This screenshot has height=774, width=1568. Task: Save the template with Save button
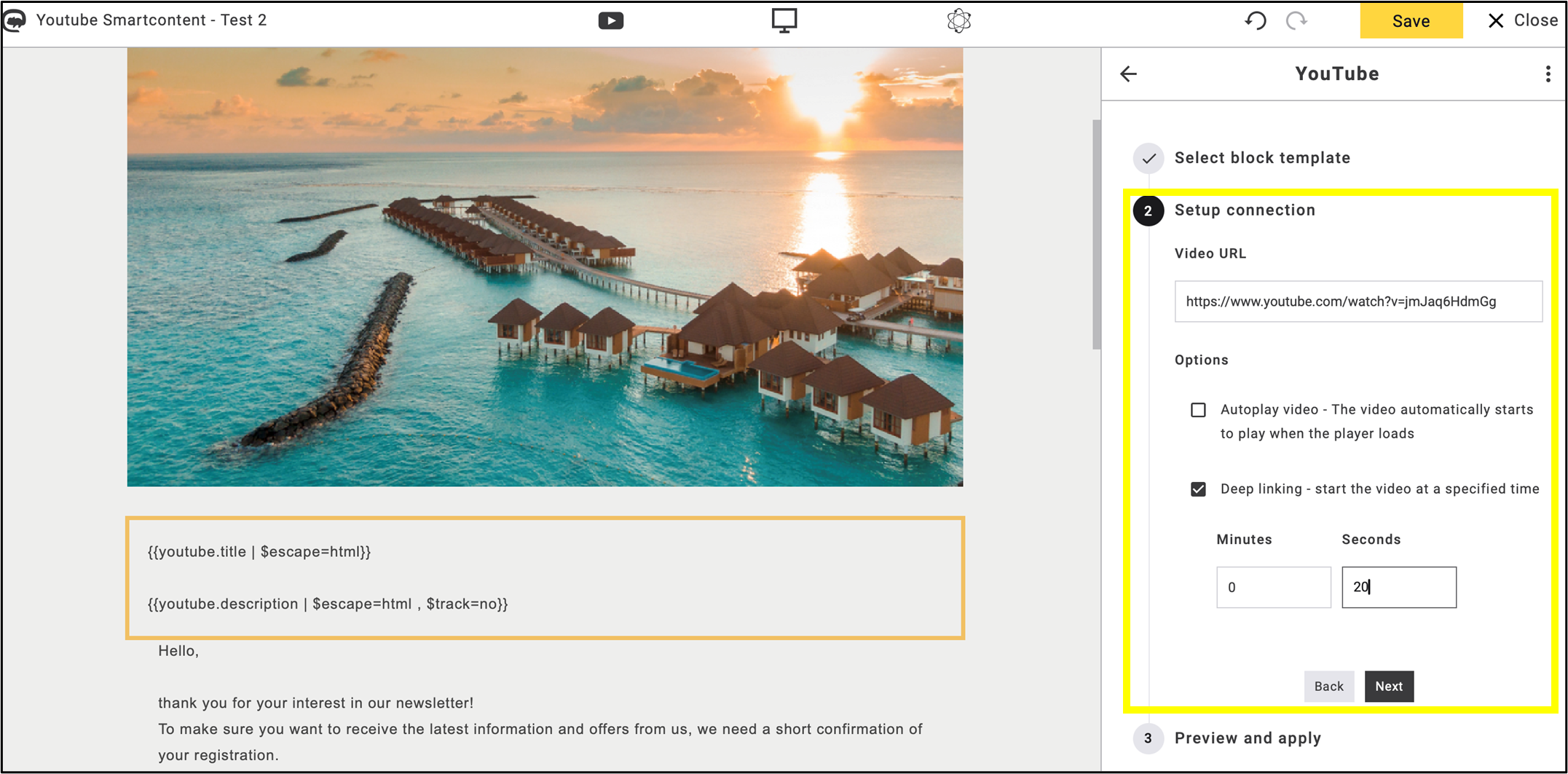1411,20
